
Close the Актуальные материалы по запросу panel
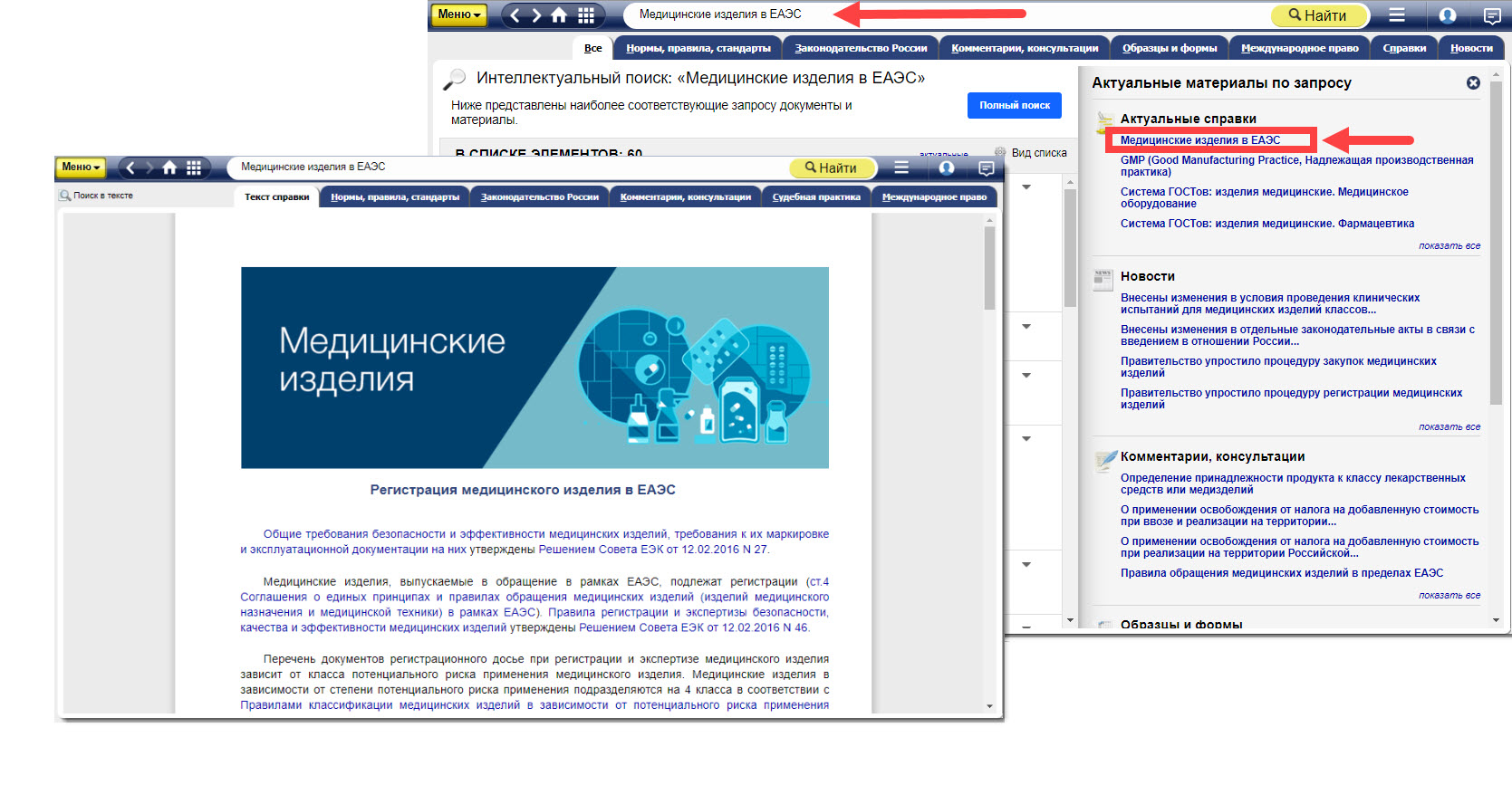1473,82
